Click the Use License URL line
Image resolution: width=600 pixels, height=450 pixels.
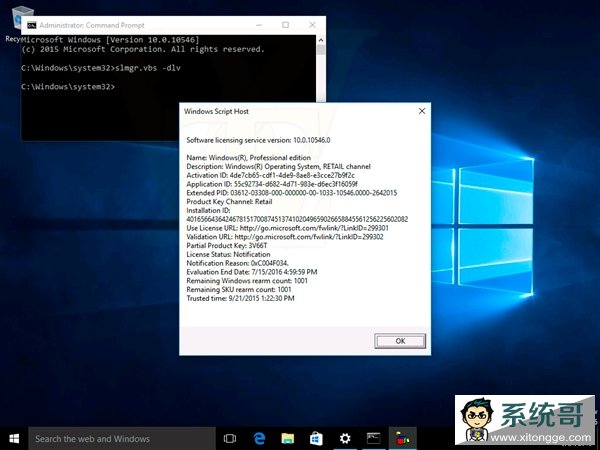tap(287, 228)
